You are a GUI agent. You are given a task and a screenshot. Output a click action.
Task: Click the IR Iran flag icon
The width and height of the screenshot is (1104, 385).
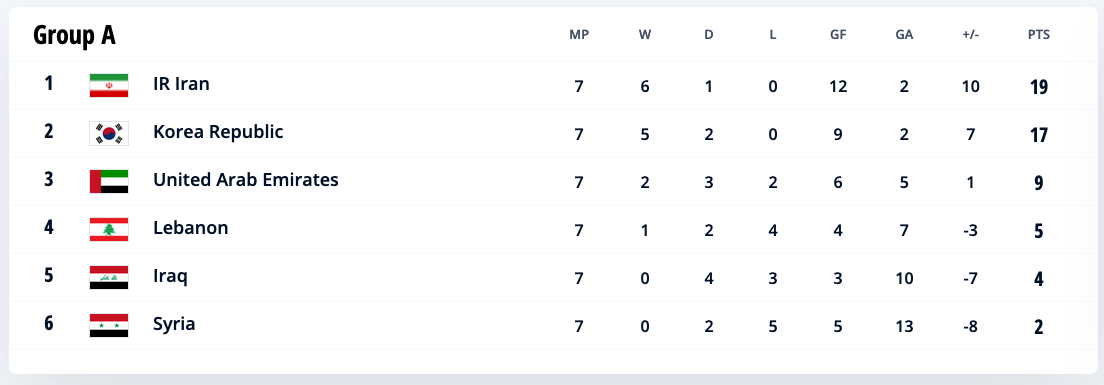point(108,85)
